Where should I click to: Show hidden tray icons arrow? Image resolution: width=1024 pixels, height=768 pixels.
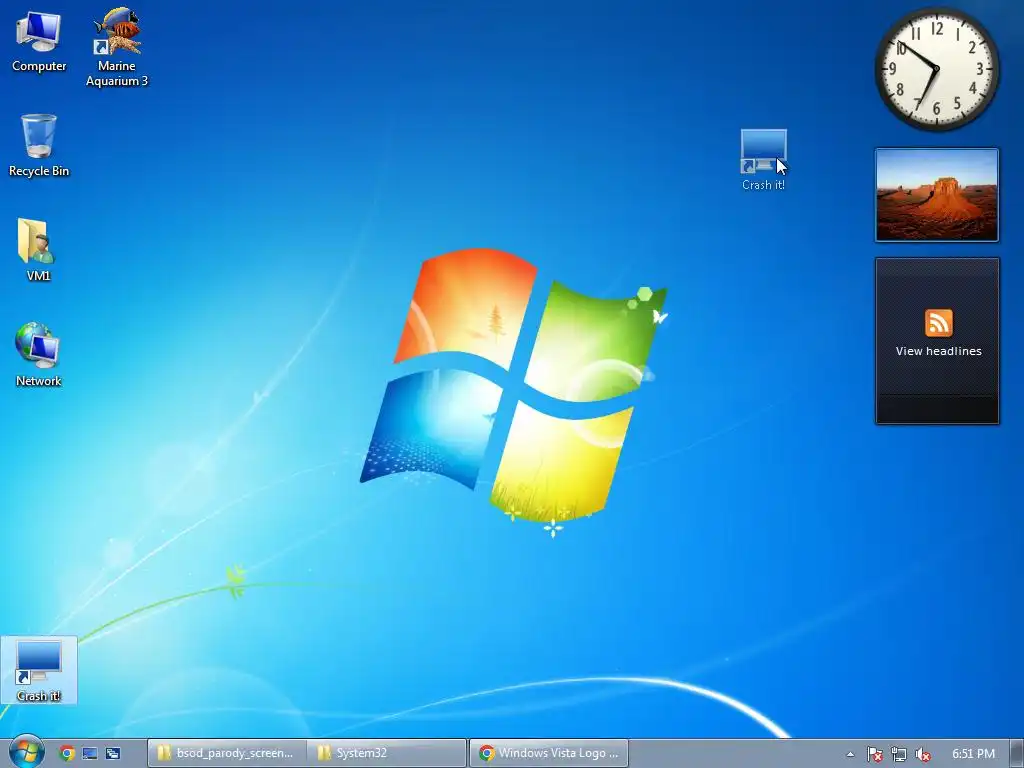point(850,754)
